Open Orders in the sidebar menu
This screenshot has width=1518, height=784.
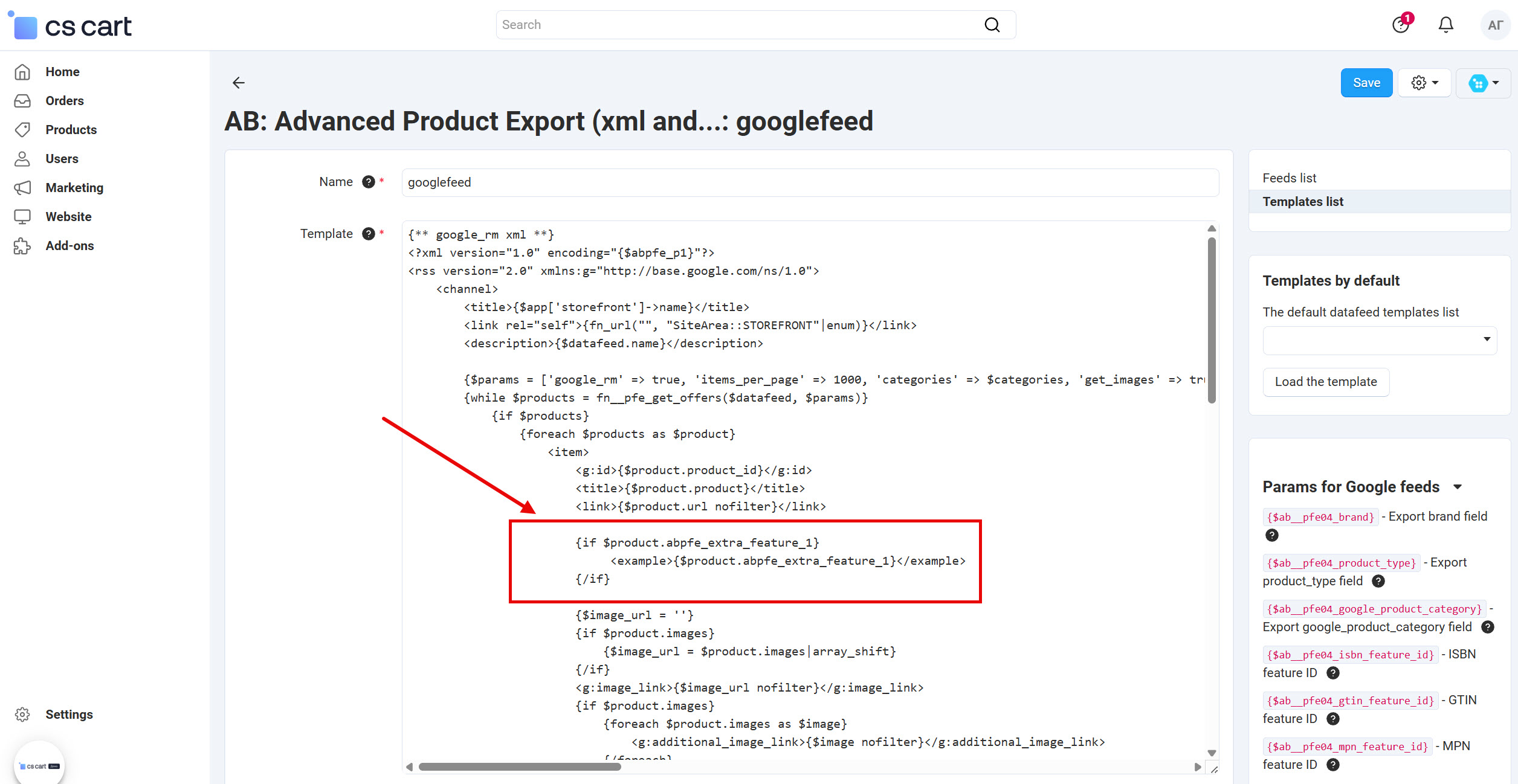coord(65,101)
